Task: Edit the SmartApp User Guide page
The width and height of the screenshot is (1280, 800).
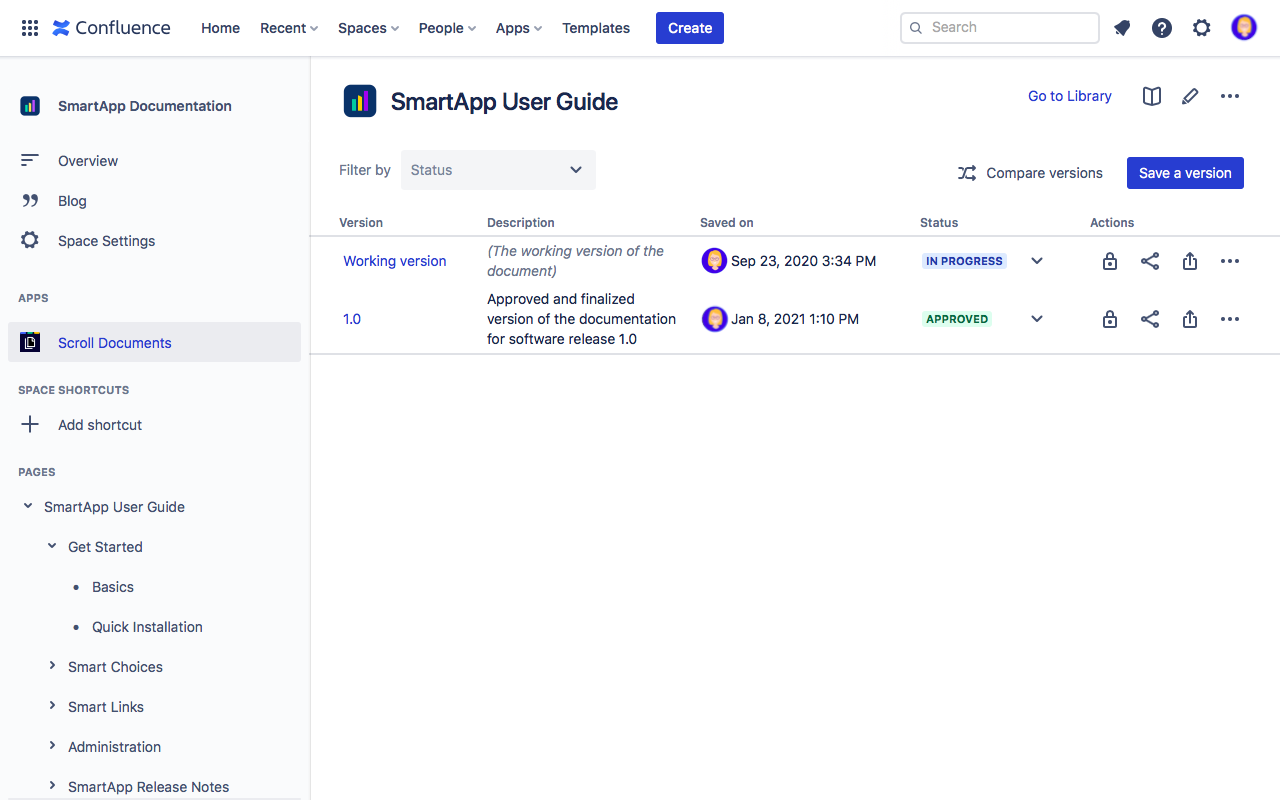Action: coord(1190,96)
